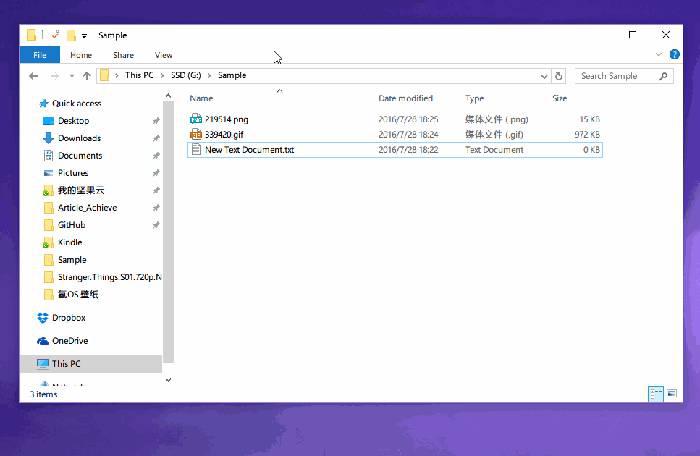
Task: Open Downloads in the navigation pane
Action: [x=79, y=138]
